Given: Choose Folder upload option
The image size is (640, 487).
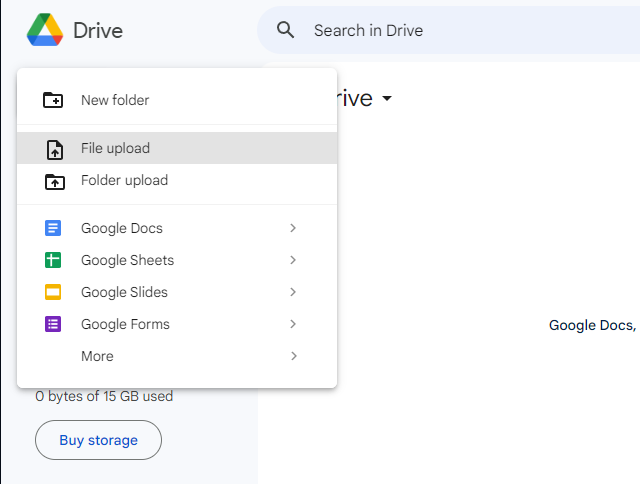Looking at the screenshot, I should click(177, 180).
